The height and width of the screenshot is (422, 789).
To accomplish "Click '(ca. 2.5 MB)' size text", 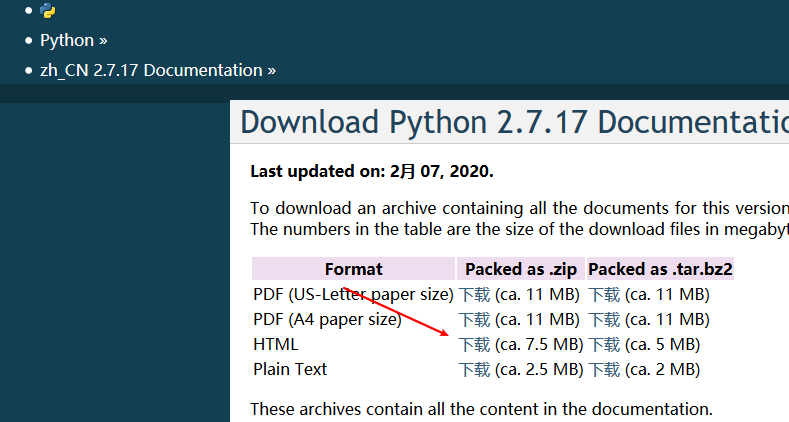I will (x=539, y=370).
